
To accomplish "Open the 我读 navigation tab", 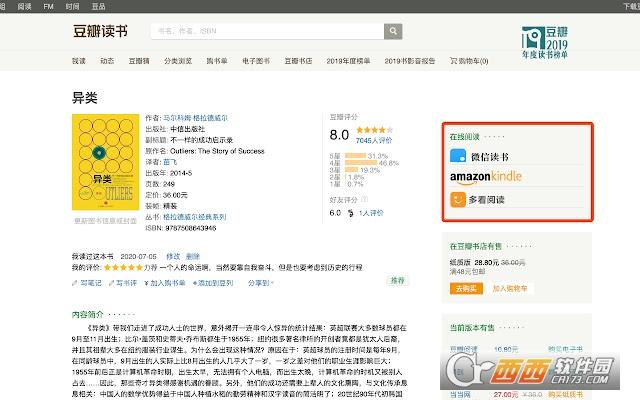I will coord(79,61).
